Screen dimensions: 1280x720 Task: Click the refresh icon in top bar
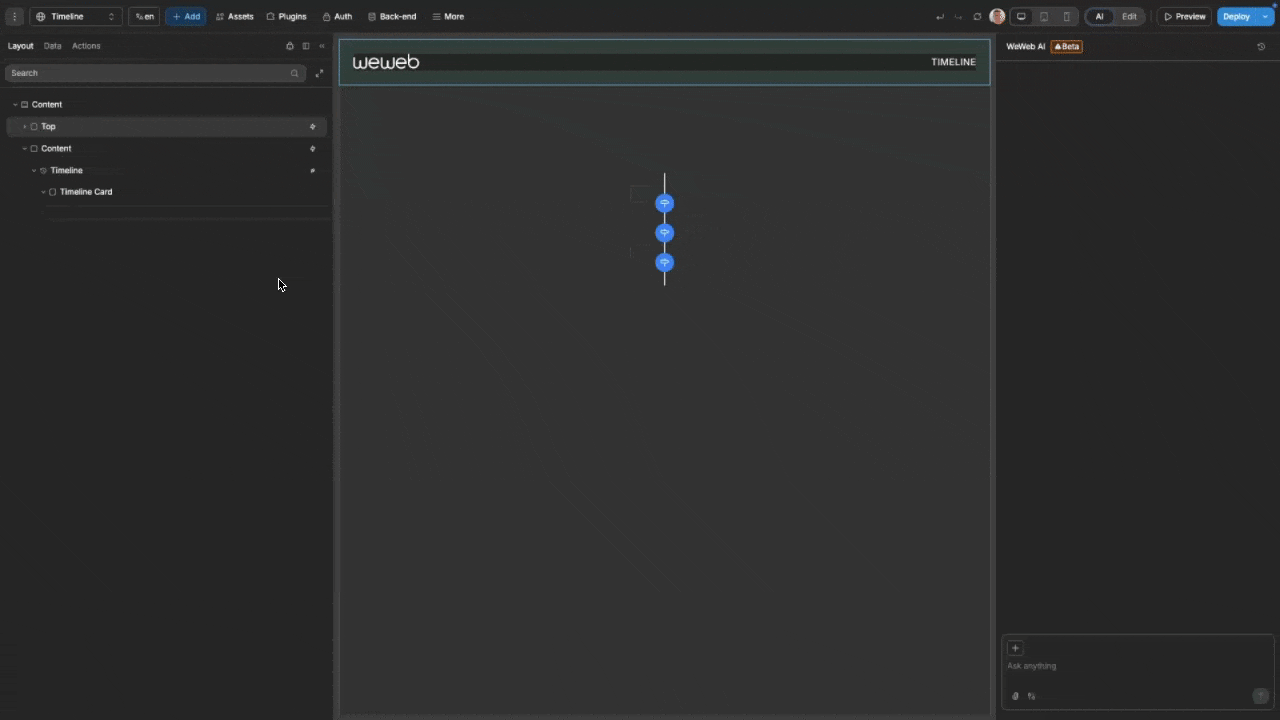click(977, 17)
